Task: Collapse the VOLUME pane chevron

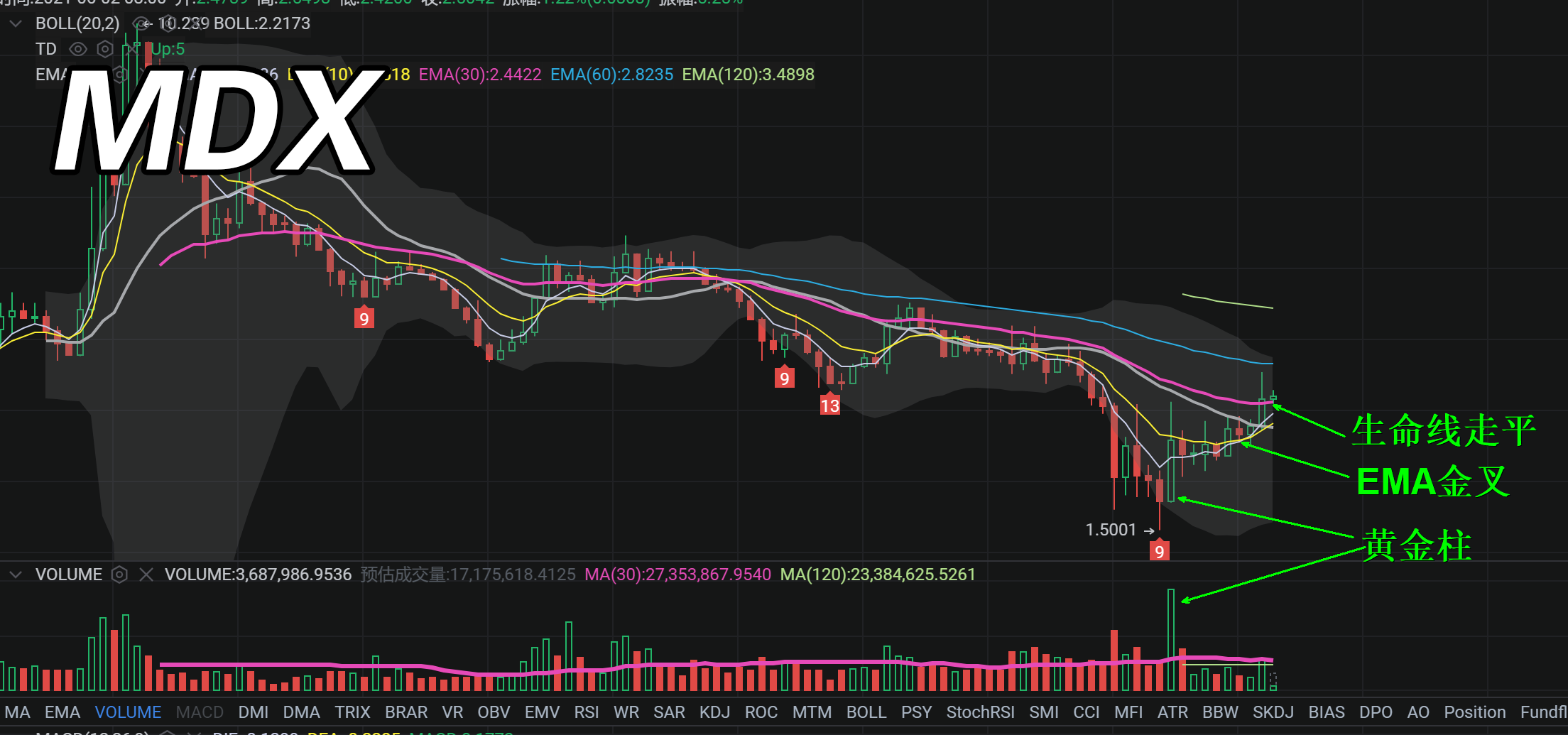Action: tap(16, 575)
